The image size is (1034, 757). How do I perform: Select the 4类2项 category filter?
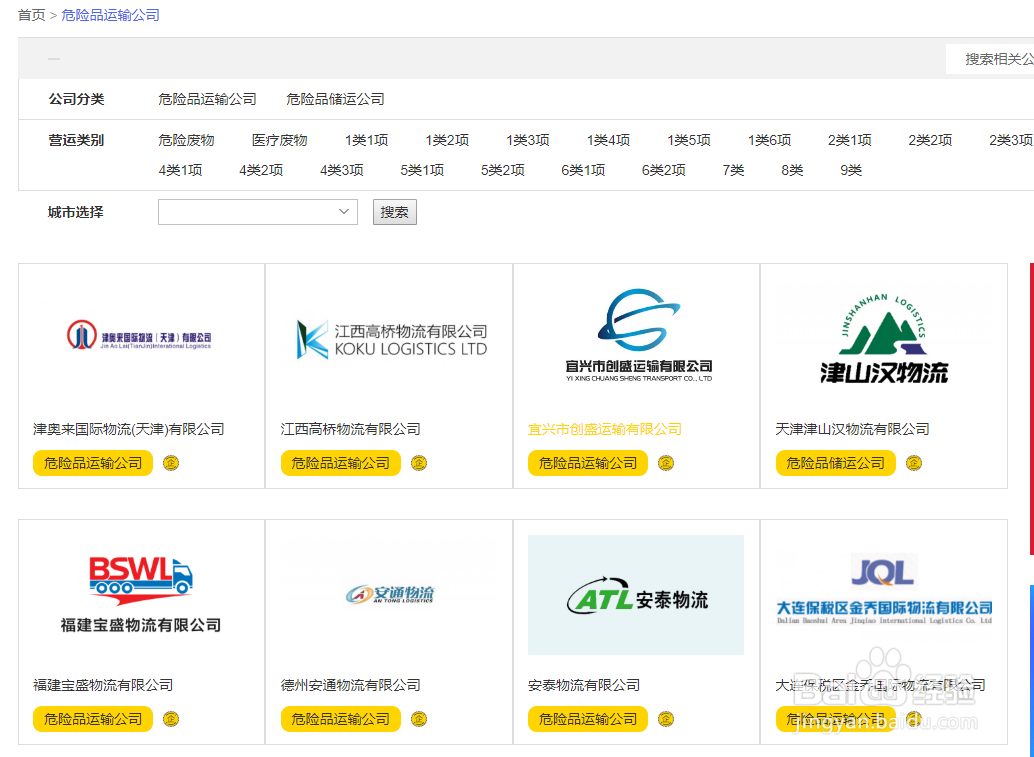(260, 171)
